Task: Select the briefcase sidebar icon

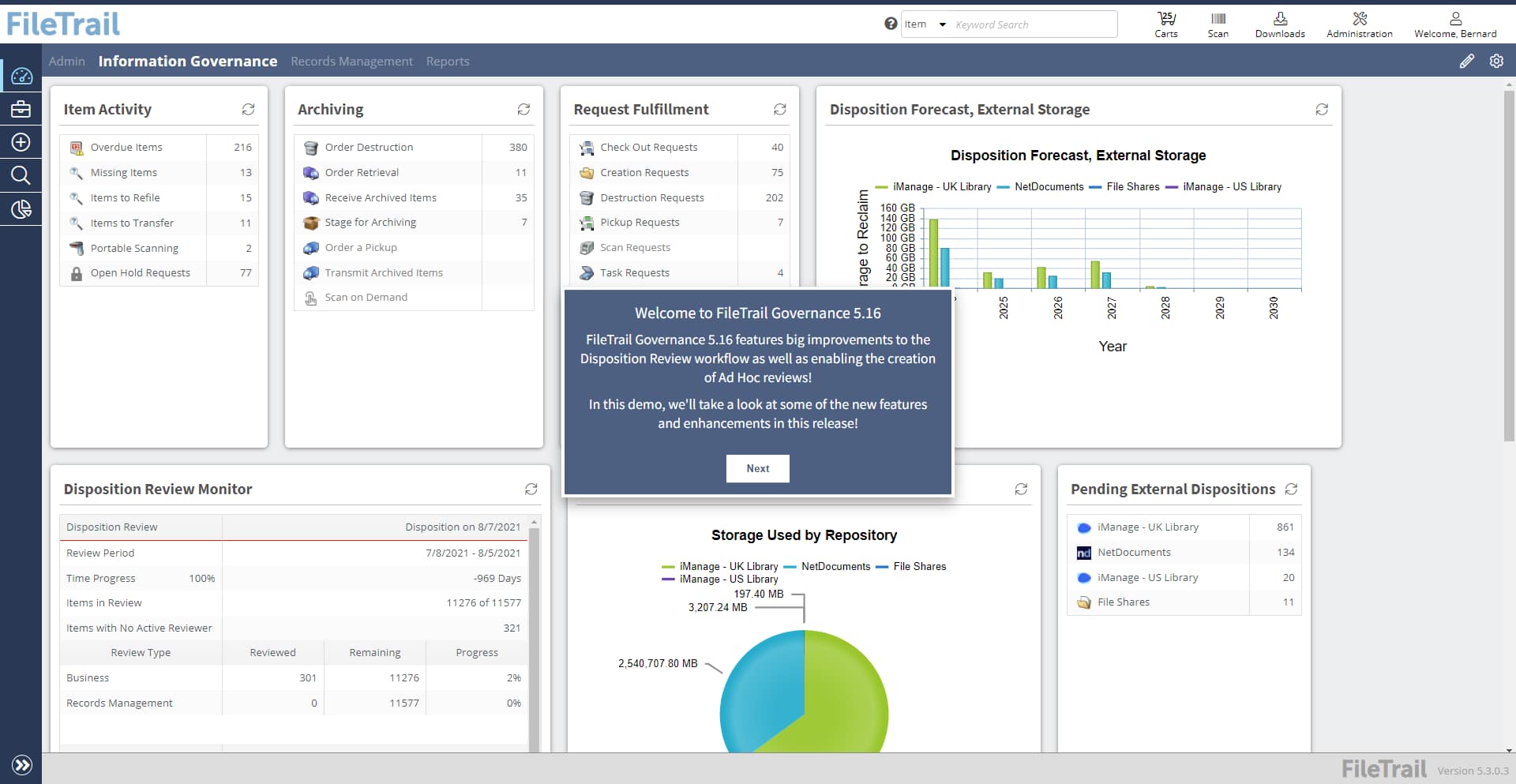Action: [x=21, y=109]
